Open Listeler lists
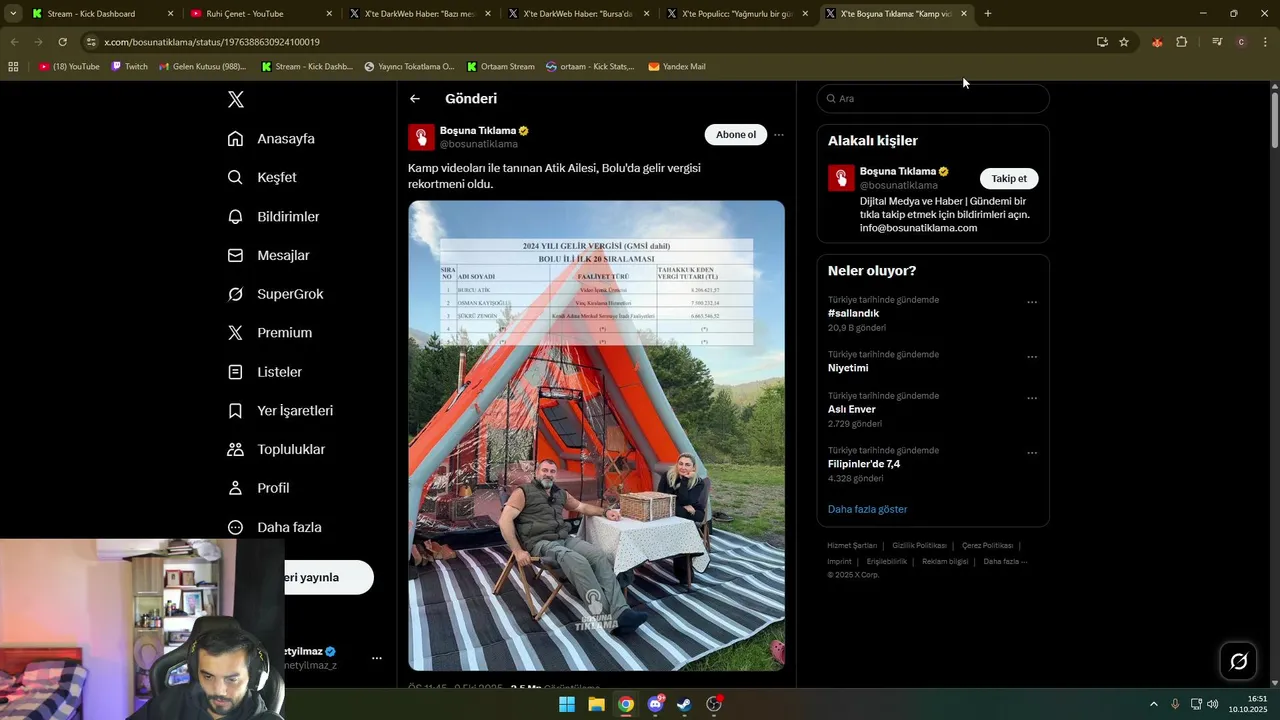The width and height of the screenshot is (1280, 720). click(264, 372)
